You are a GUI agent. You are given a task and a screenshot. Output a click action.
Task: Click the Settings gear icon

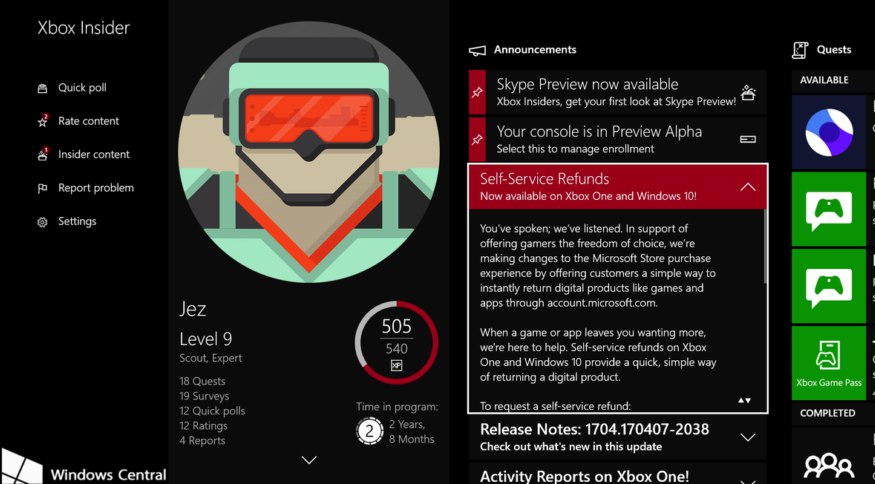[42, 222]
